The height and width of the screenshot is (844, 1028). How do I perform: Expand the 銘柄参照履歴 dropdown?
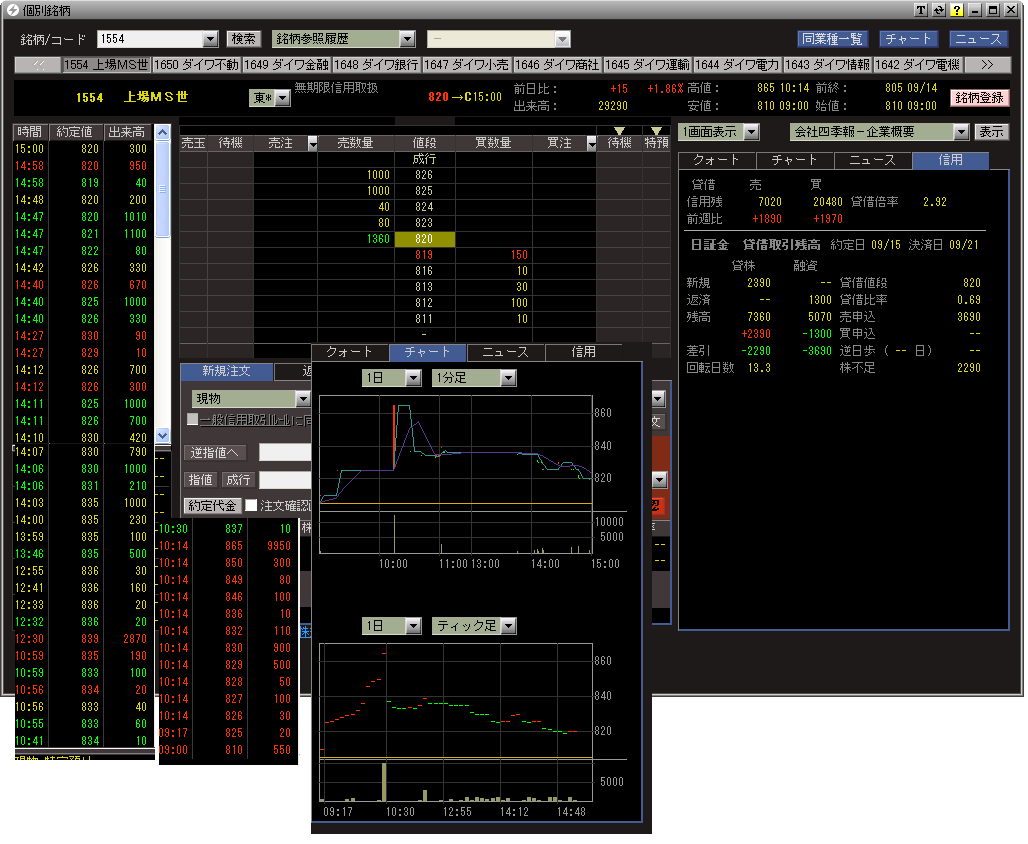click(x=406, y=39)
